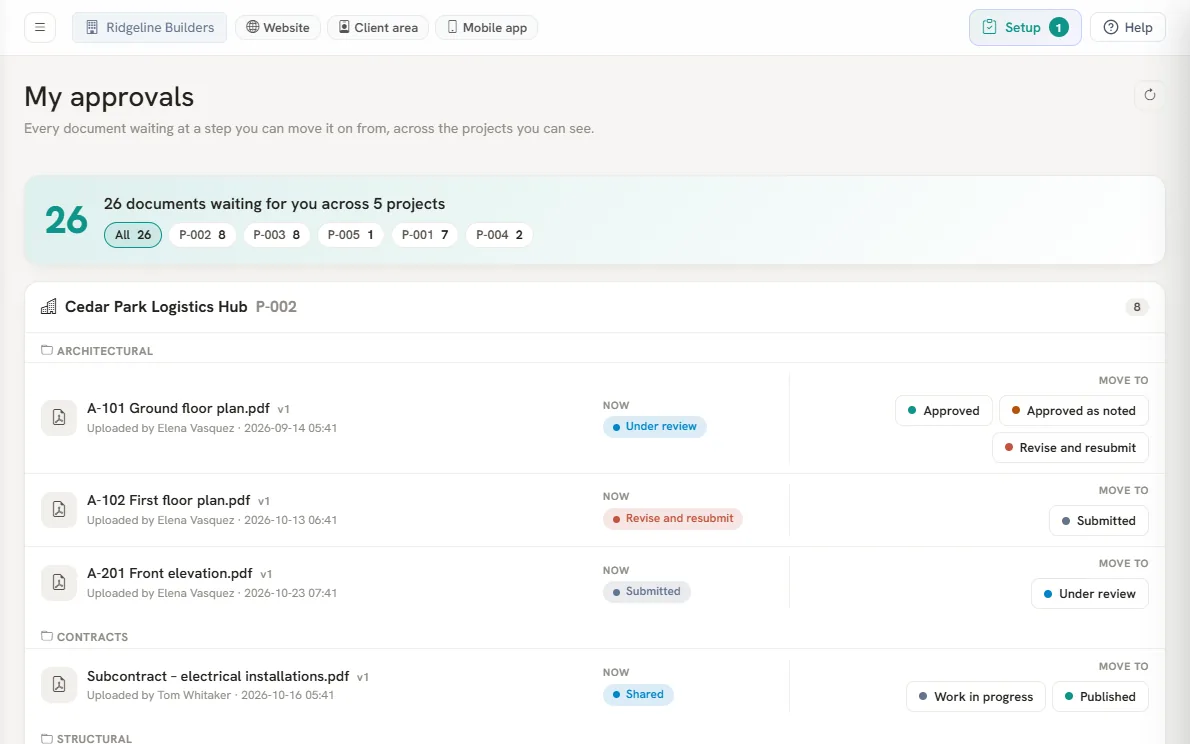Viewport: 1190px width, 744px height.
Task: Open the hamburger navigation menu
Action: click(40, 27)
